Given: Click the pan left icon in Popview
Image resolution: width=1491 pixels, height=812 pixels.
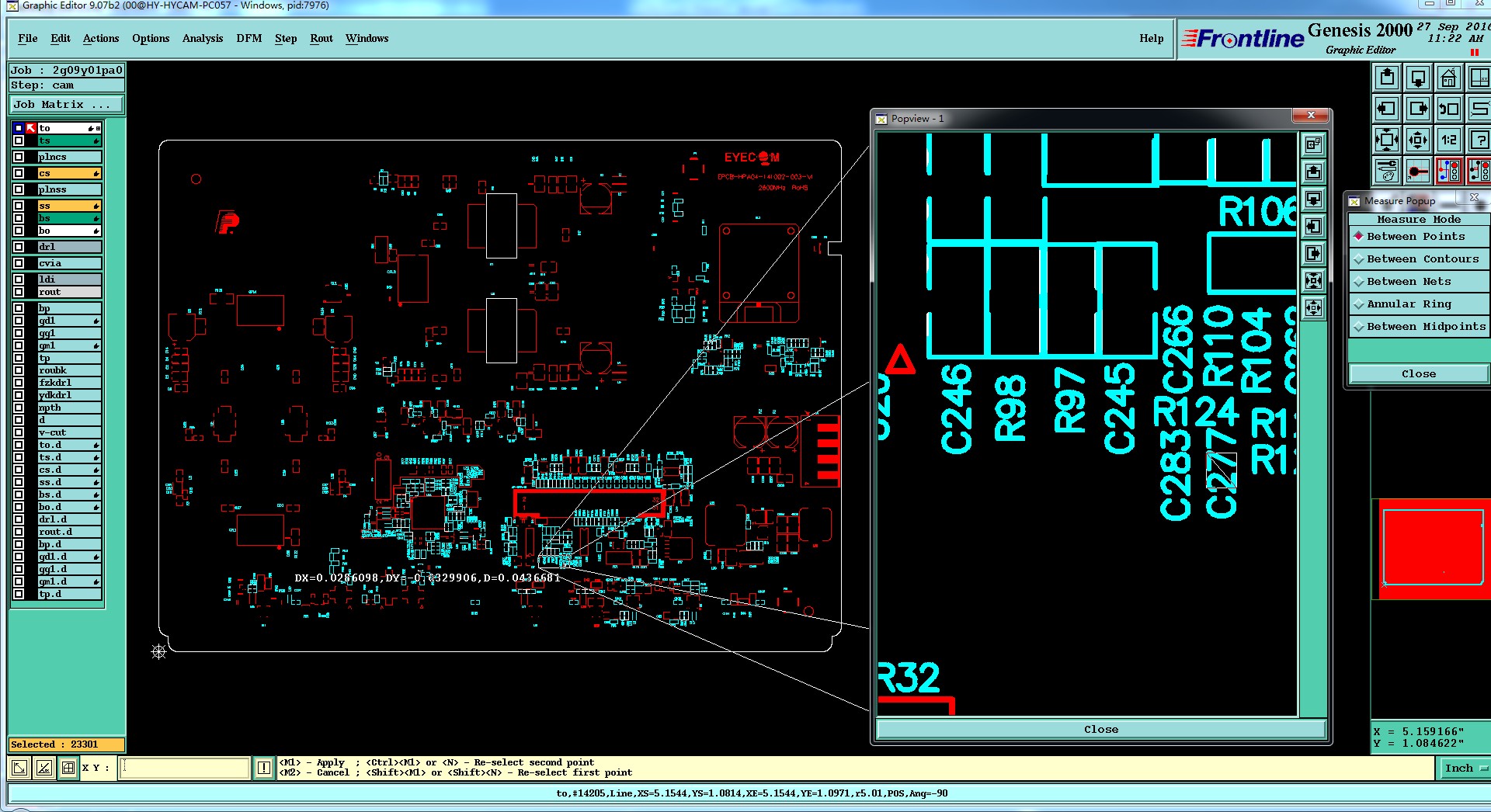Looking at the screenshot, I should coord(1313,226).
